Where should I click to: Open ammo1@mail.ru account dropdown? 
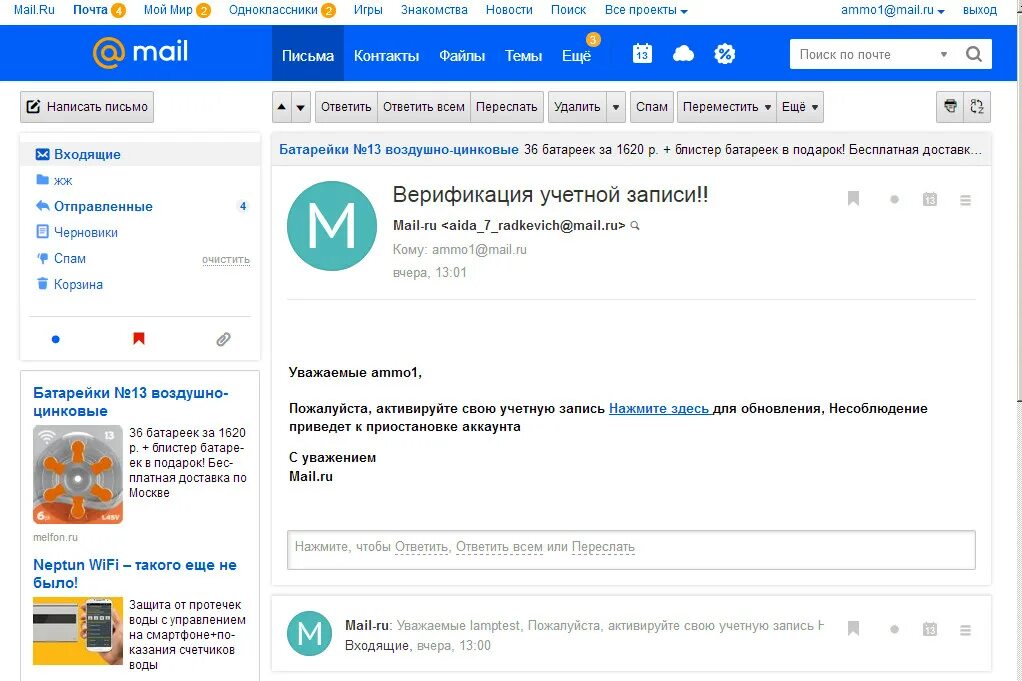892,10
